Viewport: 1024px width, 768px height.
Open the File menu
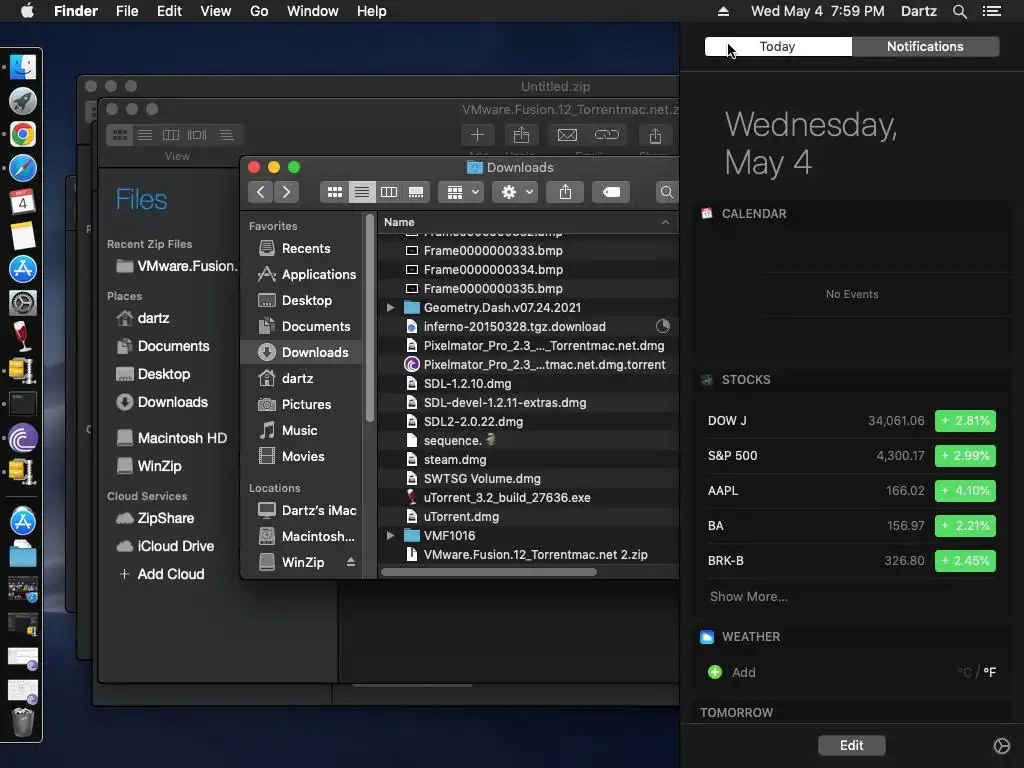[x=127, y=11]
